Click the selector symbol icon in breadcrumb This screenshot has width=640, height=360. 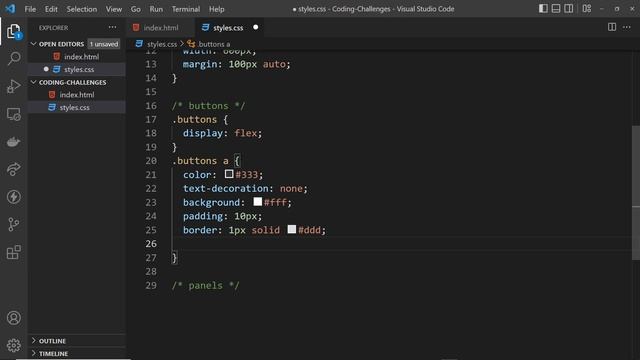pyautogui.click(x=191, y=44)
